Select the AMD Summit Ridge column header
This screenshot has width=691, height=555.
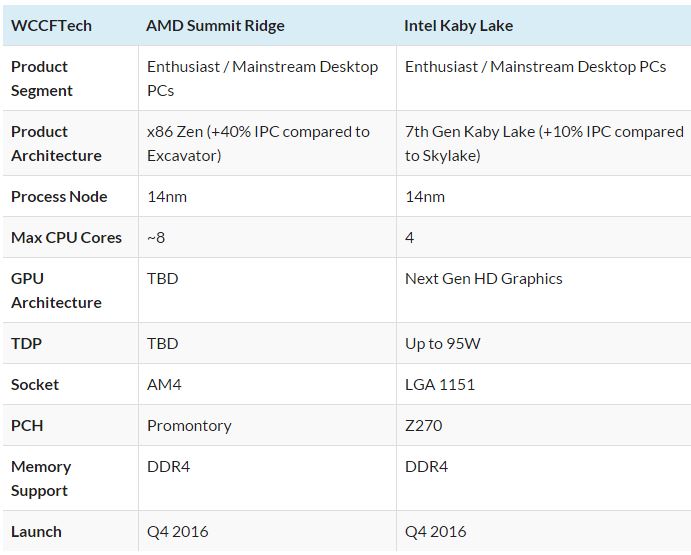[215, 26]
